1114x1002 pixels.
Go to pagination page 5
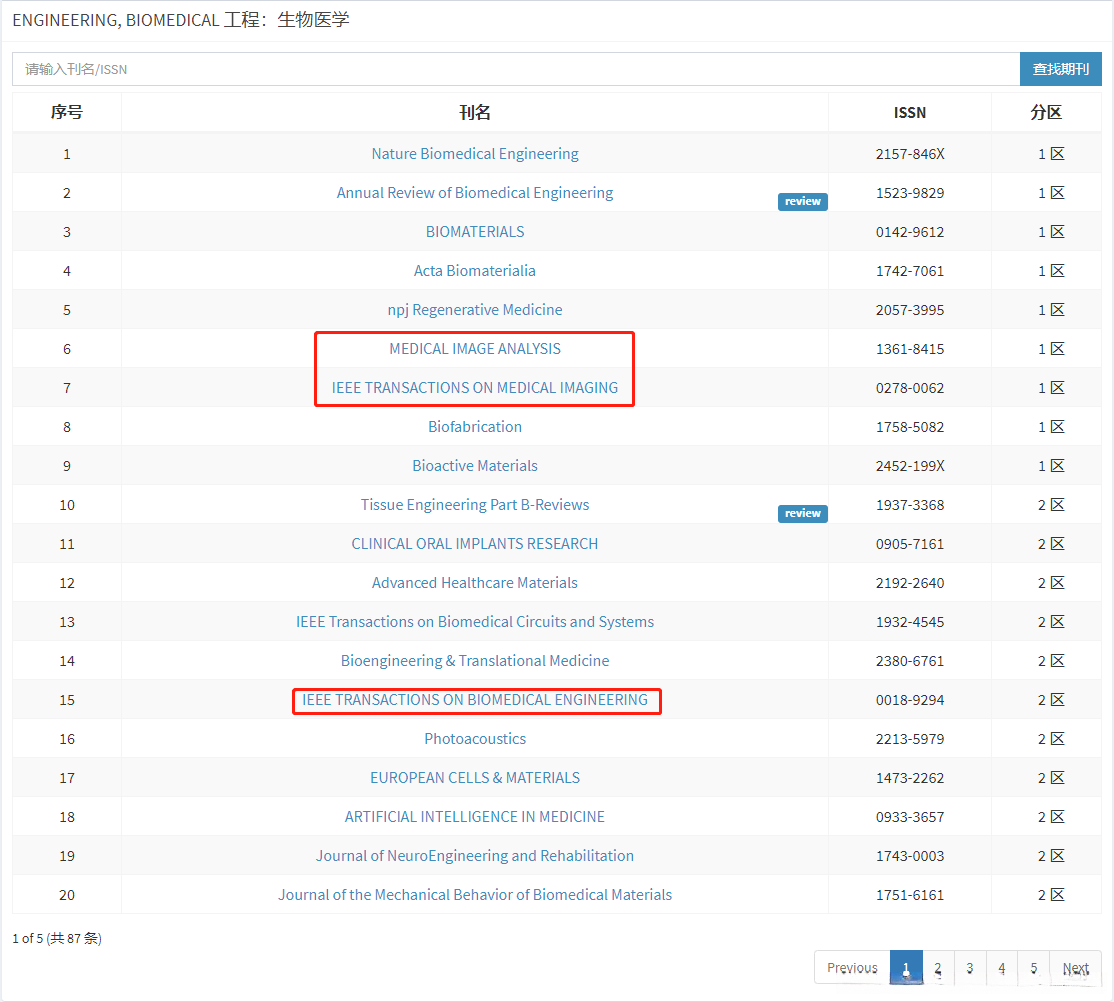click(1034, 968)
